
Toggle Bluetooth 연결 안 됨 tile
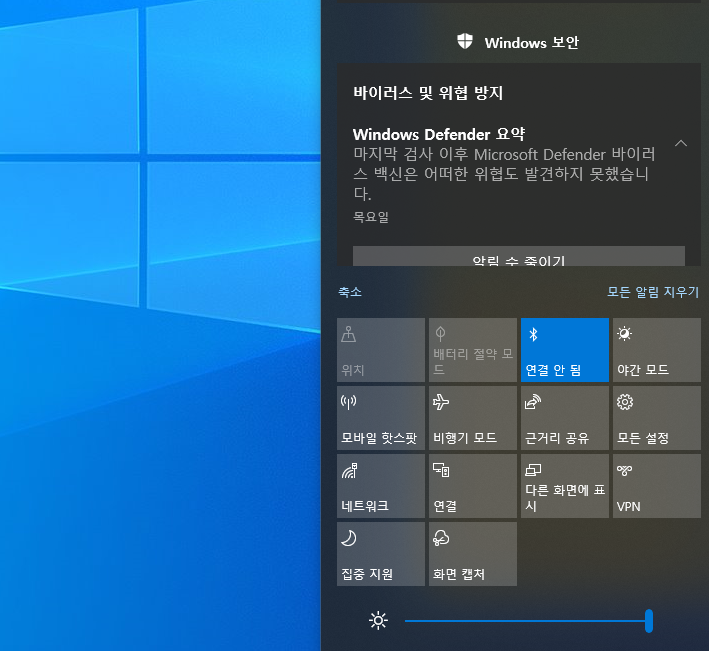(565, 350)
